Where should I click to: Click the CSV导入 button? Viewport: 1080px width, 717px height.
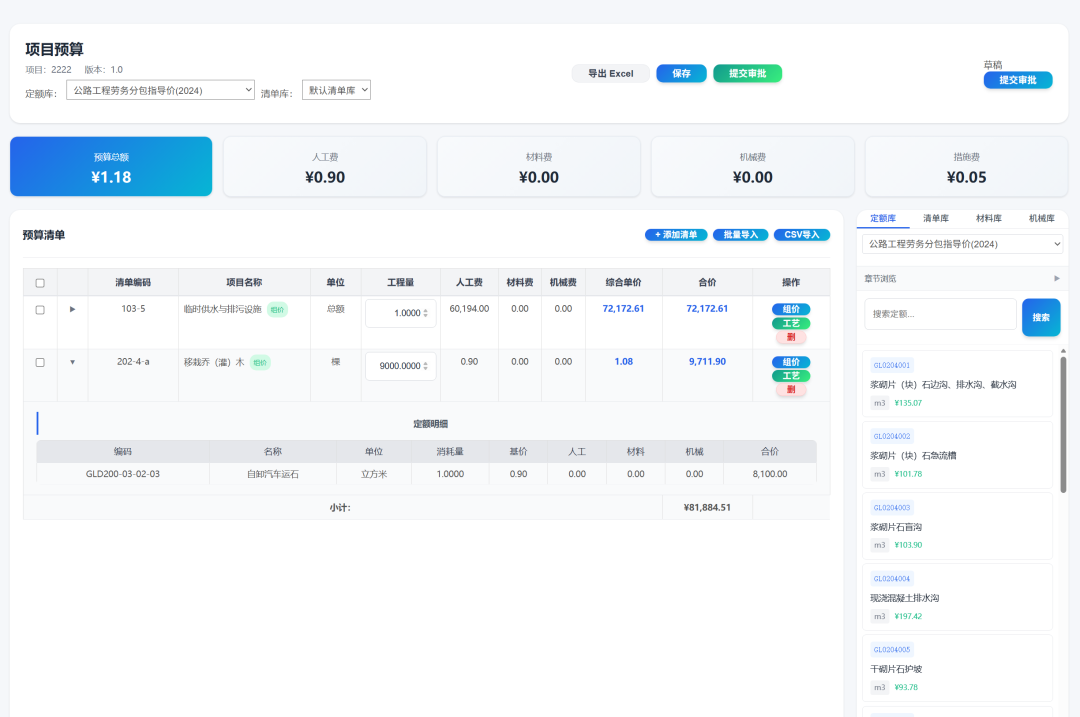tap(801, 235)
